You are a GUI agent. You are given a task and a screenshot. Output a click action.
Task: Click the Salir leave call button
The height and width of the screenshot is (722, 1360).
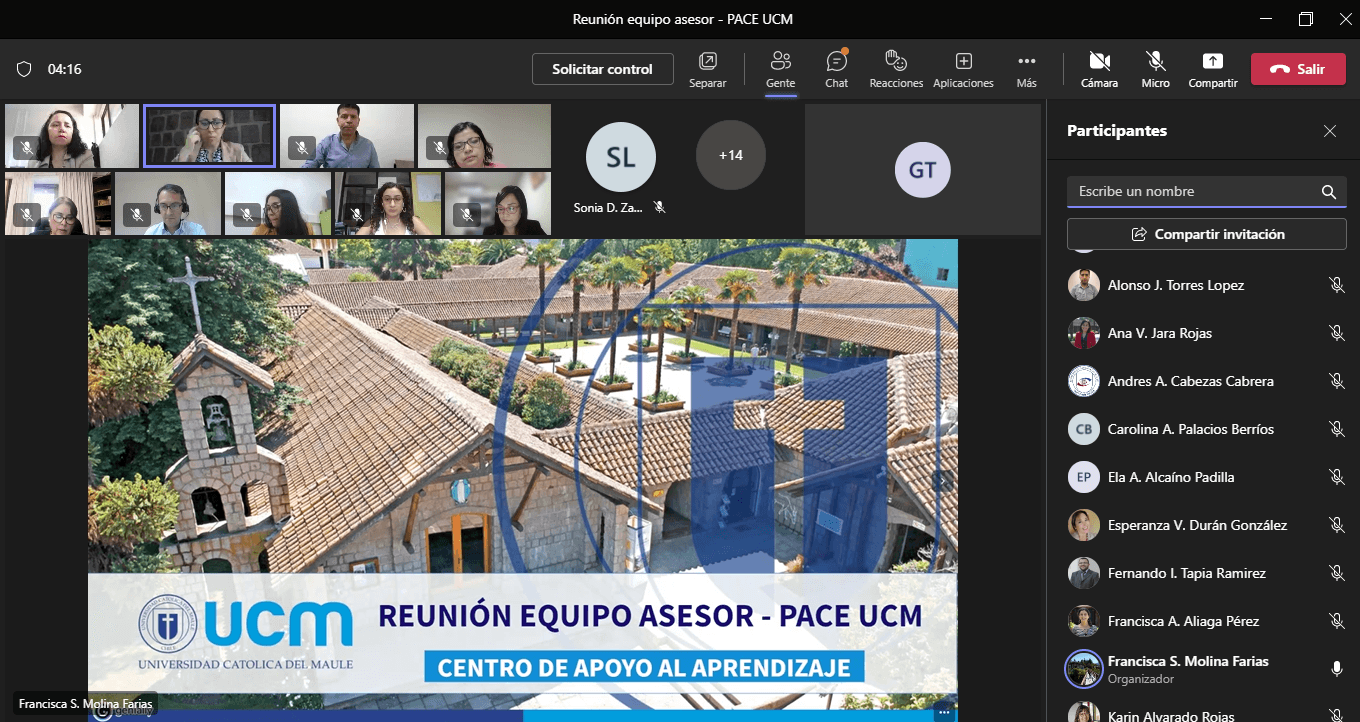tap(1297, 69)
